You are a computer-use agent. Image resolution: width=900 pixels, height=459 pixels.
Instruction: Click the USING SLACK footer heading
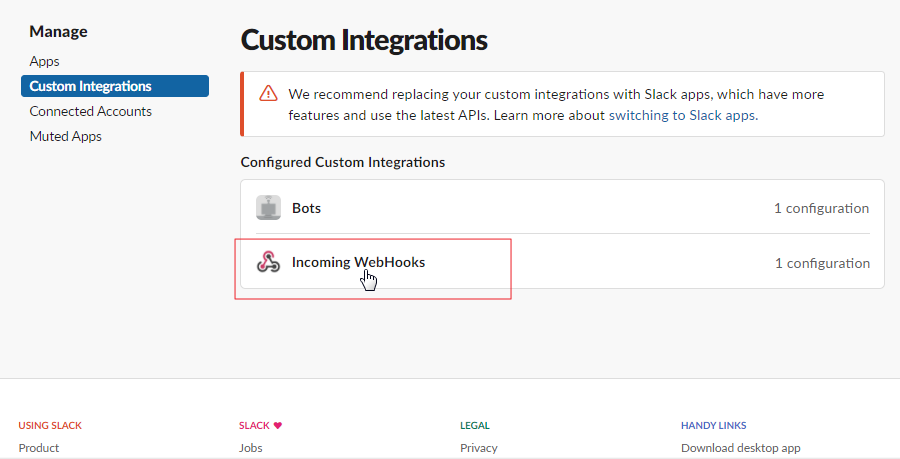click(x=50, y=425)
